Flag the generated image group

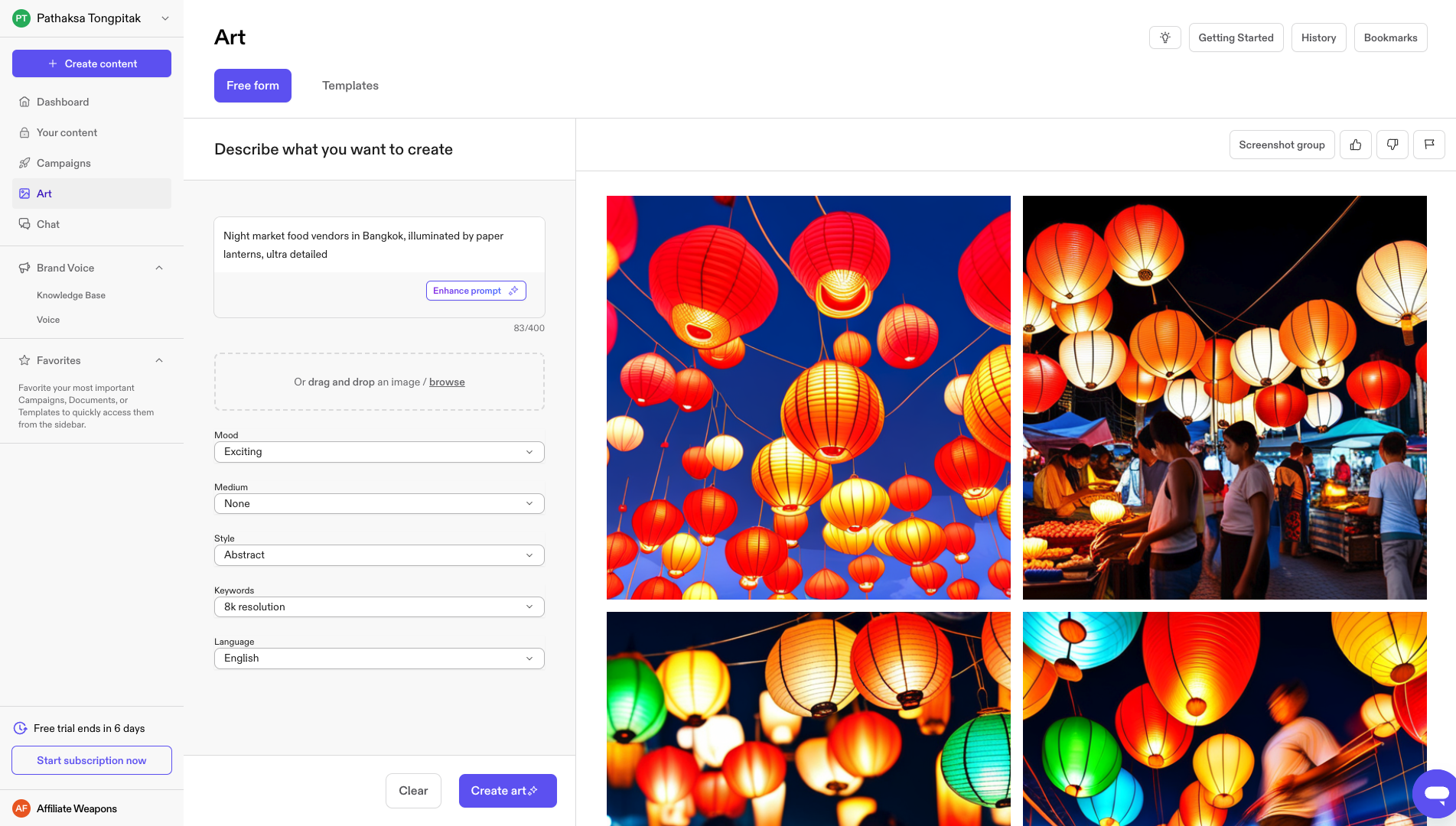tap(1428, 145)
